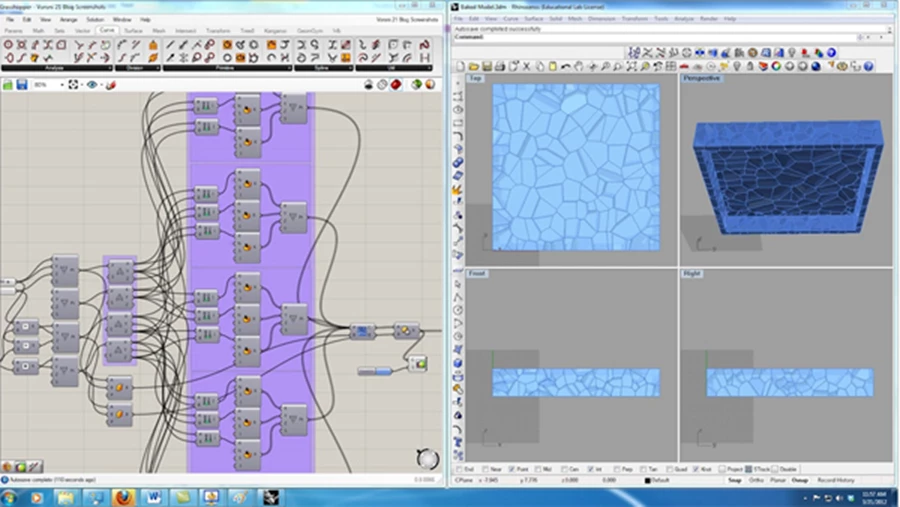Toggle the Mid osnap checkbox
This screenshot has width=900, height=507.
pos(537,468)
